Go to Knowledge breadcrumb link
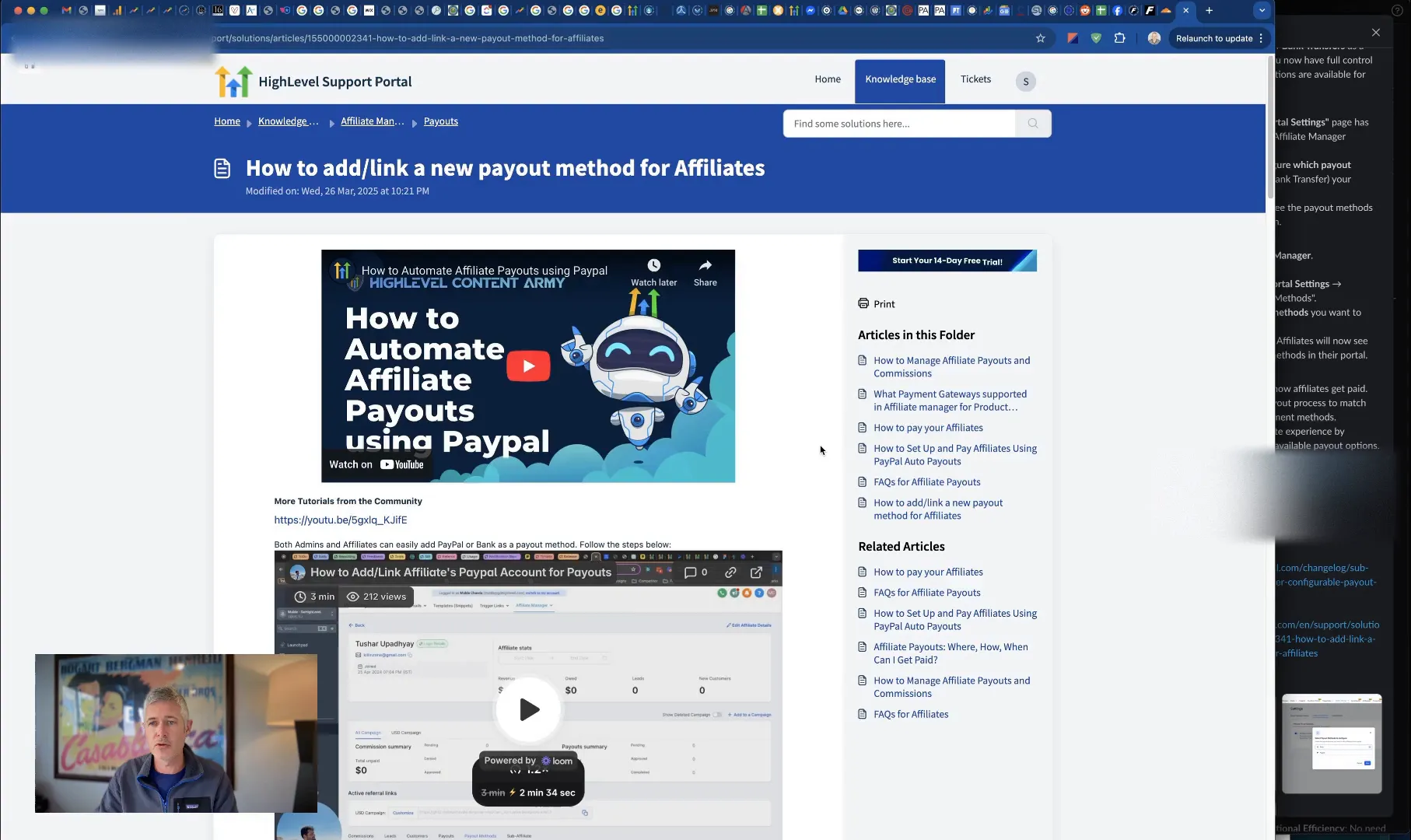Screen dimensions: 1411x840 288,121
